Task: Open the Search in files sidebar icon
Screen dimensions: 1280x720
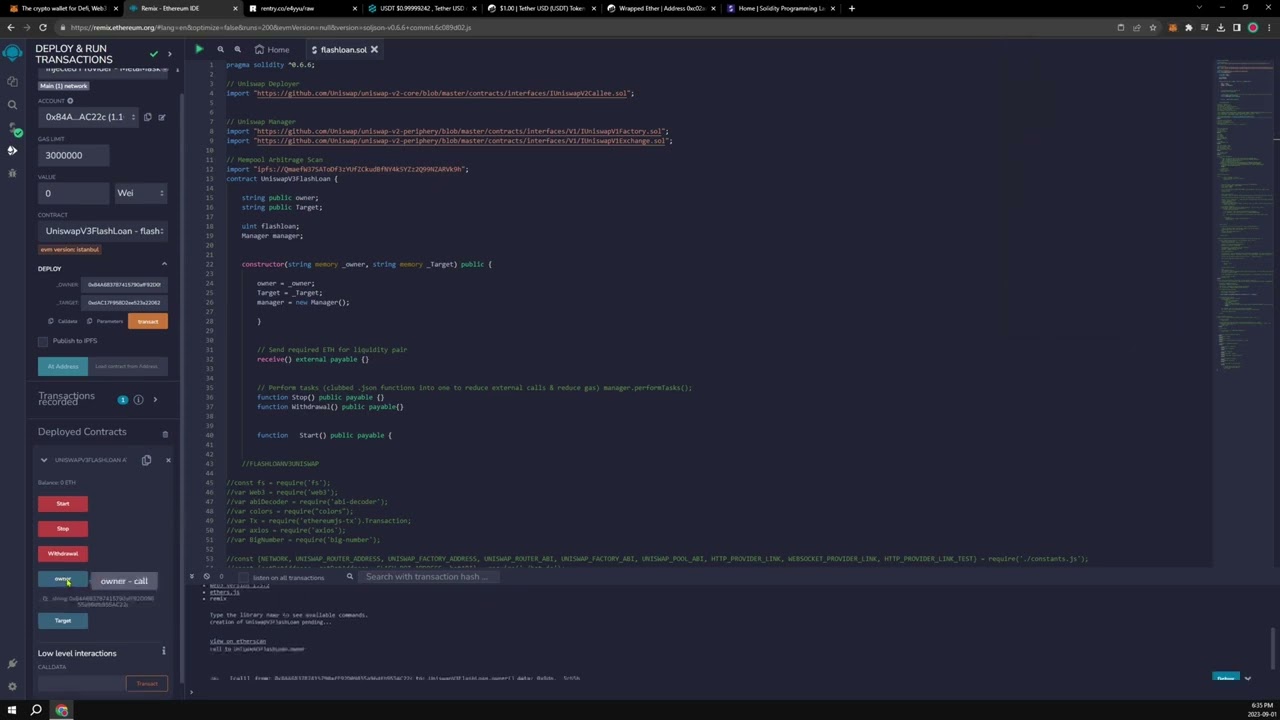Action: point(12,104)
